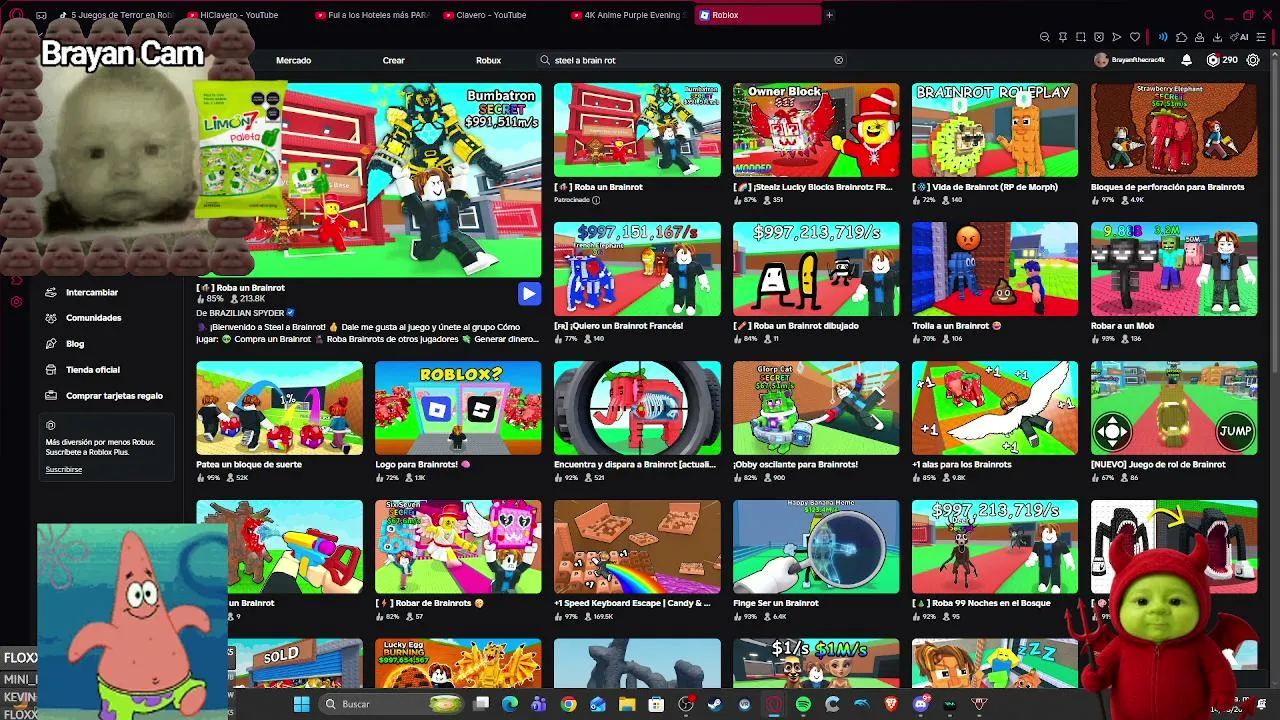Click the Roblox search box
The height and width of the screenshot is (720, 1280).
coord(692,60)
